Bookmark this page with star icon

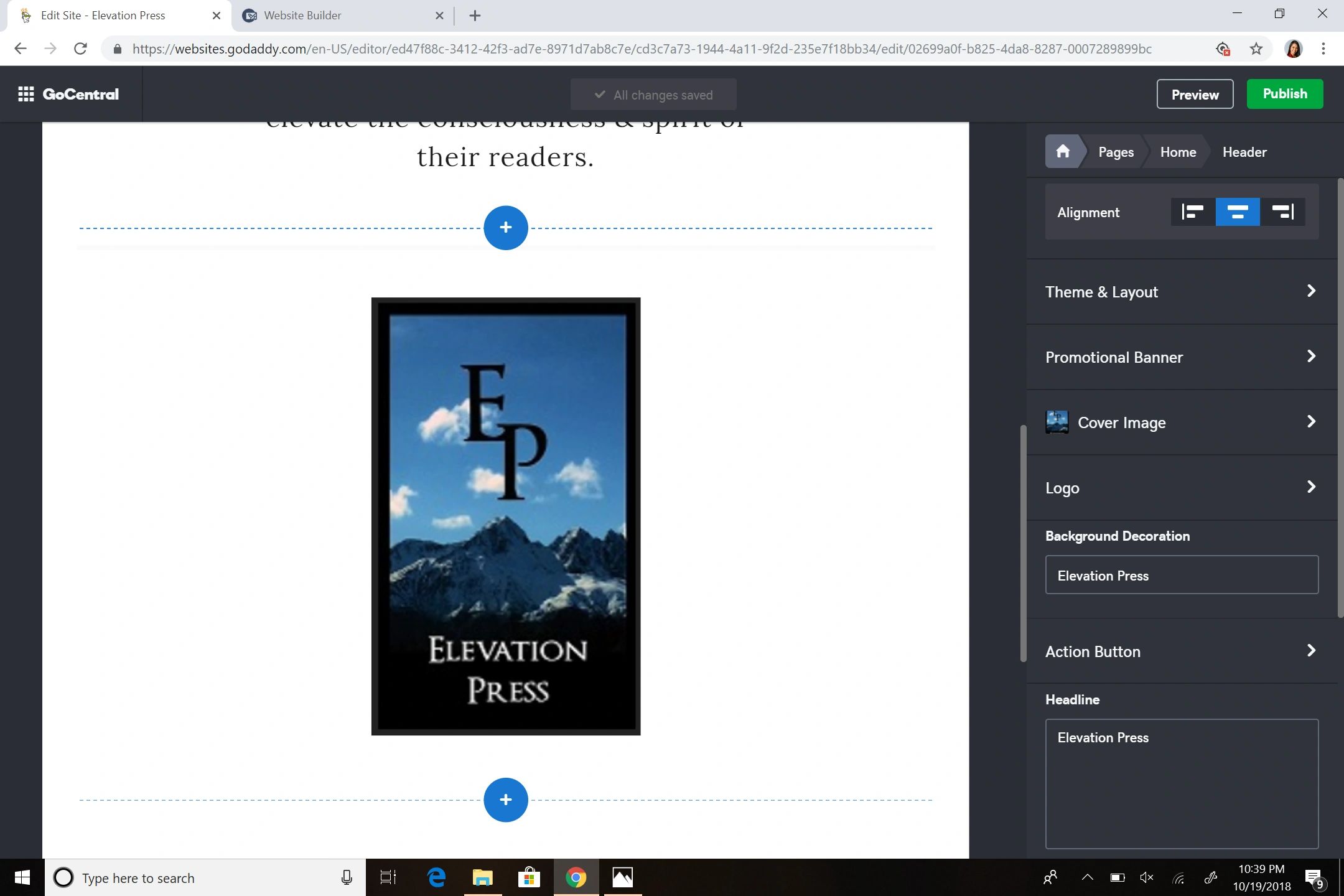pos(1256,49)
